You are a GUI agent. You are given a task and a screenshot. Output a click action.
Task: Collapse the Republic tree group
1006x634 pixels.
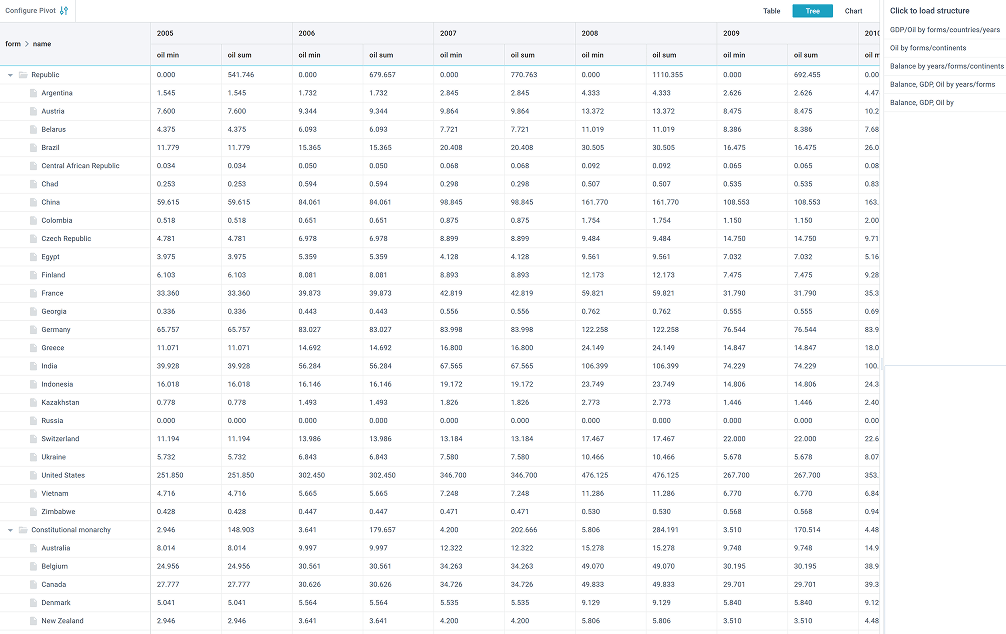click(x=10, y=75)
